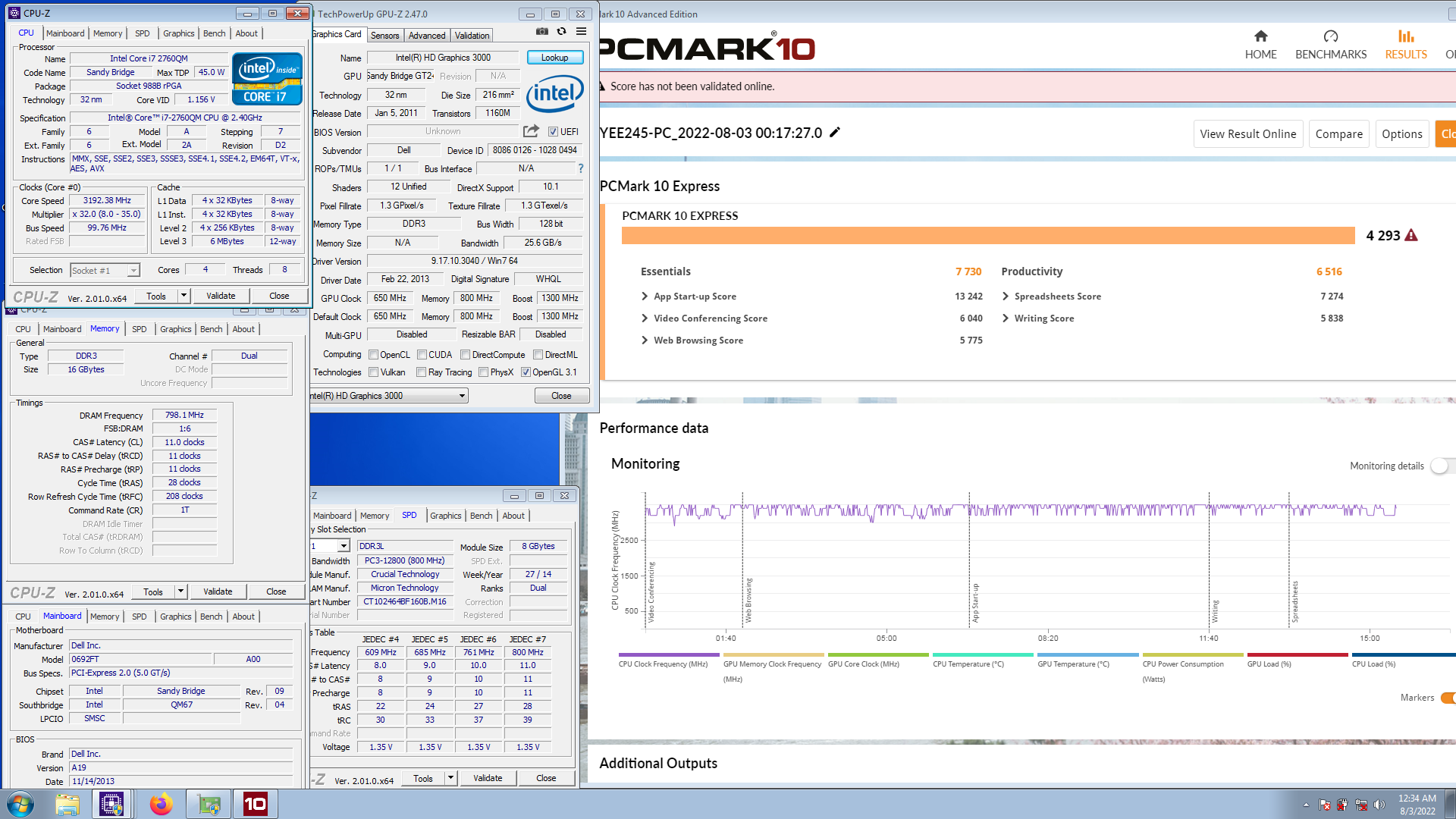Viewport: 1456px width, 819px height.
Task: Click the RESULTS bar chart icon
Action: coord(1406,36)
